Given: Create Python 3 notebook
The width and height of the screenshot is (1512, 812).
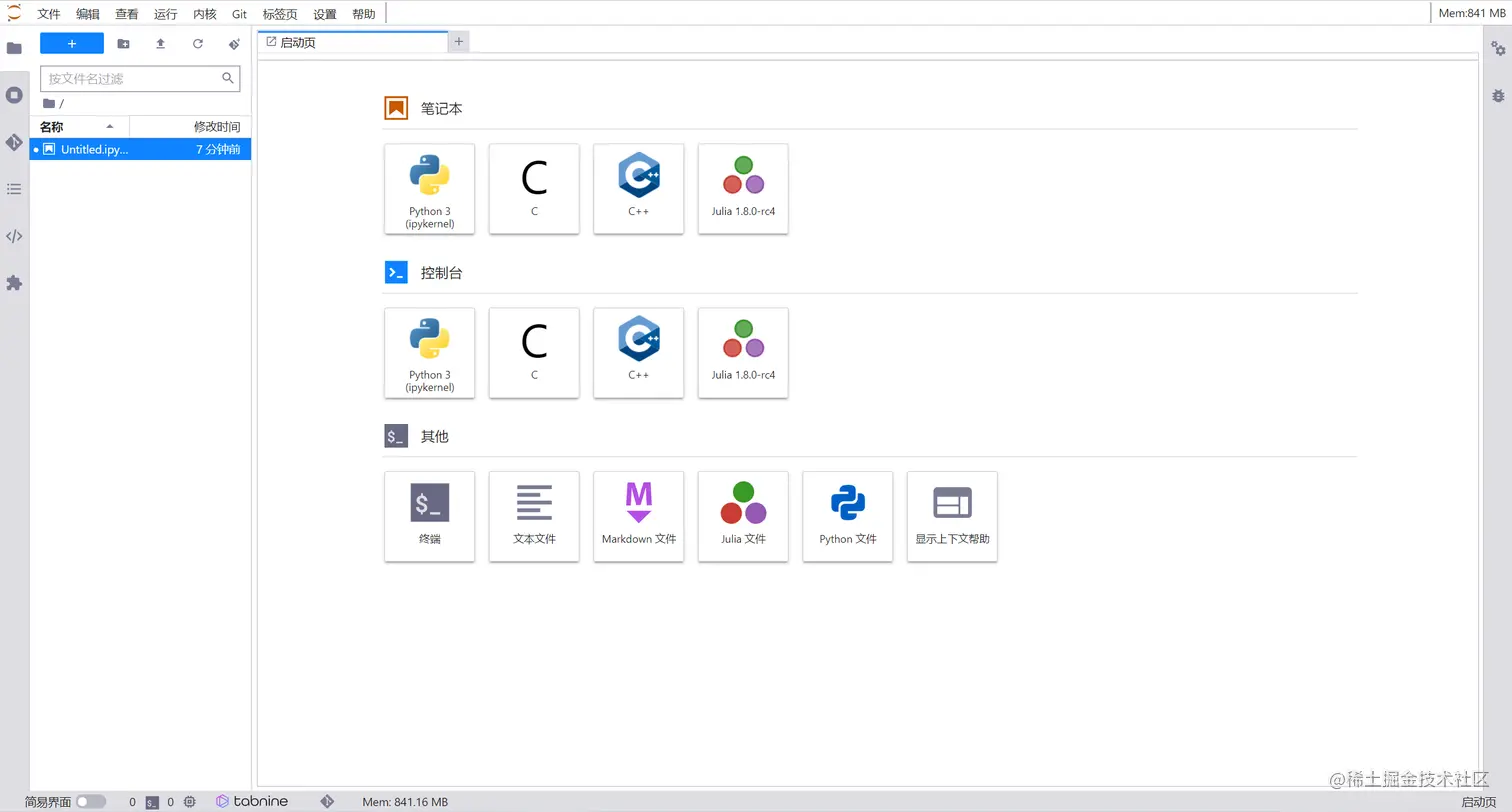Looking at the screenshot, I should click(430, 189).
